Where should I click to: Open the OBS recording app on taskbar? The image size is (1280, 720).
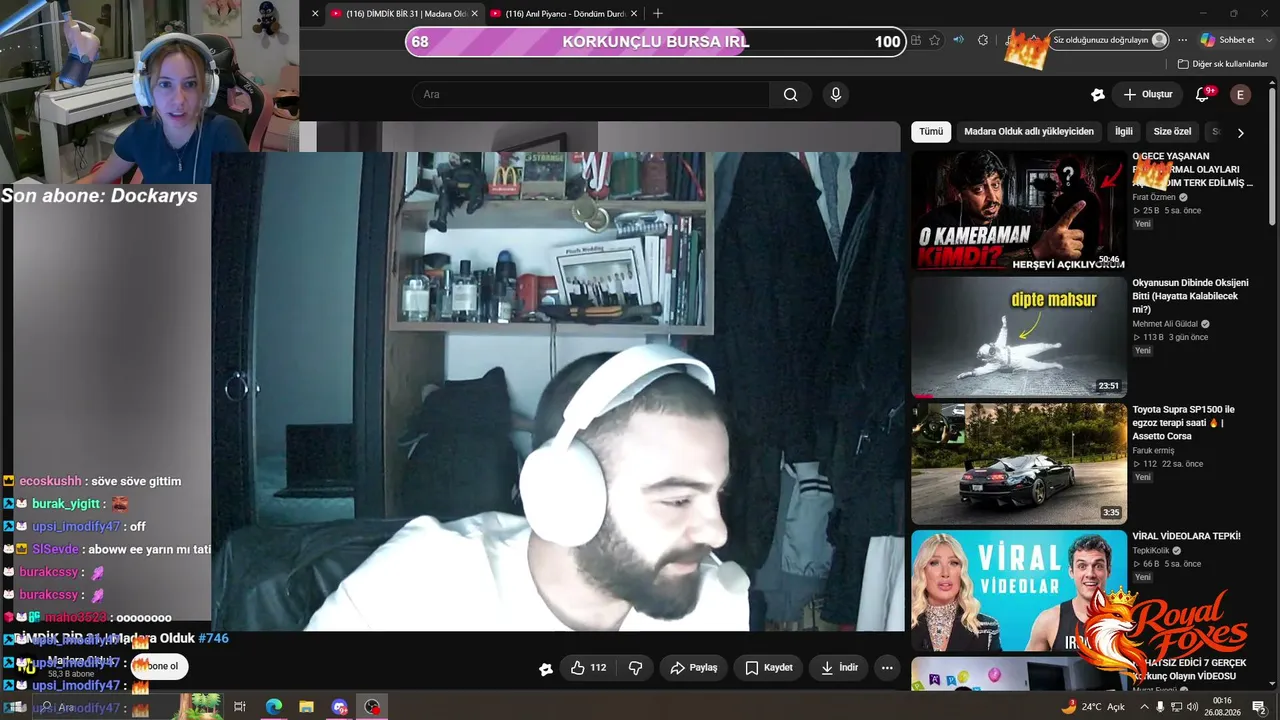[x=373, y=707]
